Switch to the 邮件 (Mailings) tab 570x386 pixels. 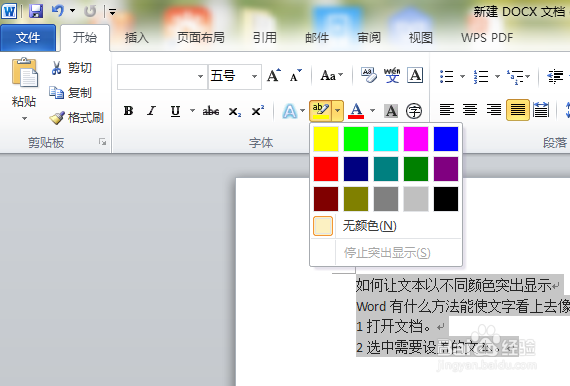point(317,38)
